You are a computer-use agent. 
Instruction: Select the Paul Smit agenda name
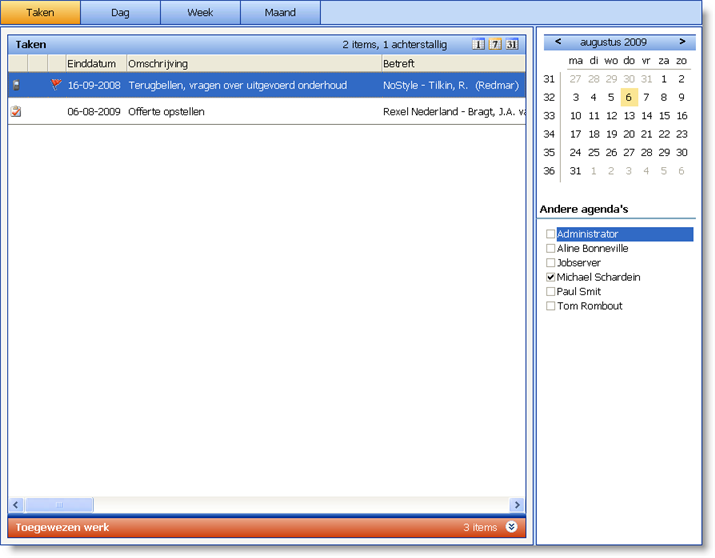click(x=579, y=291)
